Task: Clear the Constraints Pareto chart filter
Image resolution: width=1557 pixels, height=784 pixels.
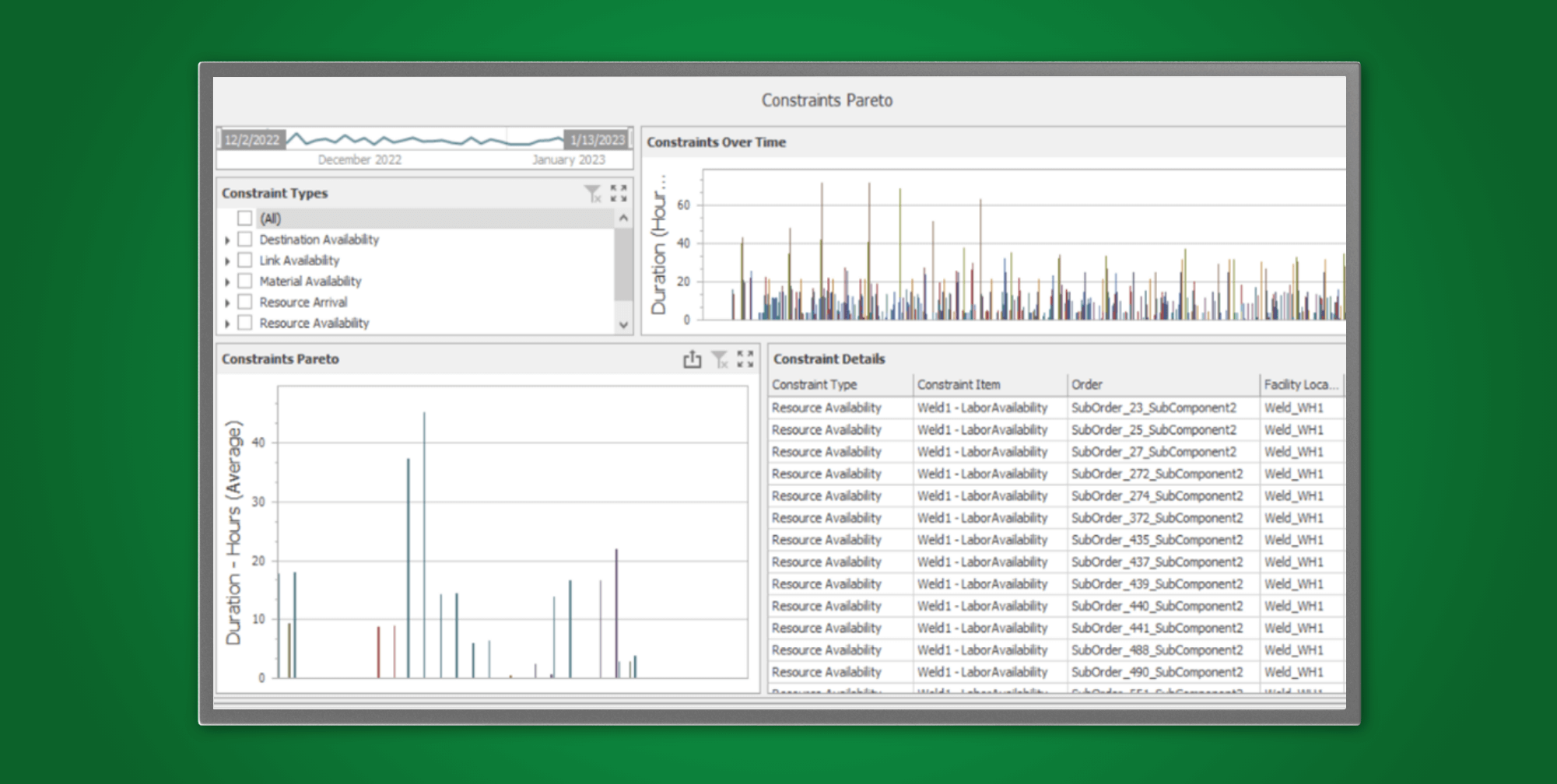Action: tap(720, 359)
